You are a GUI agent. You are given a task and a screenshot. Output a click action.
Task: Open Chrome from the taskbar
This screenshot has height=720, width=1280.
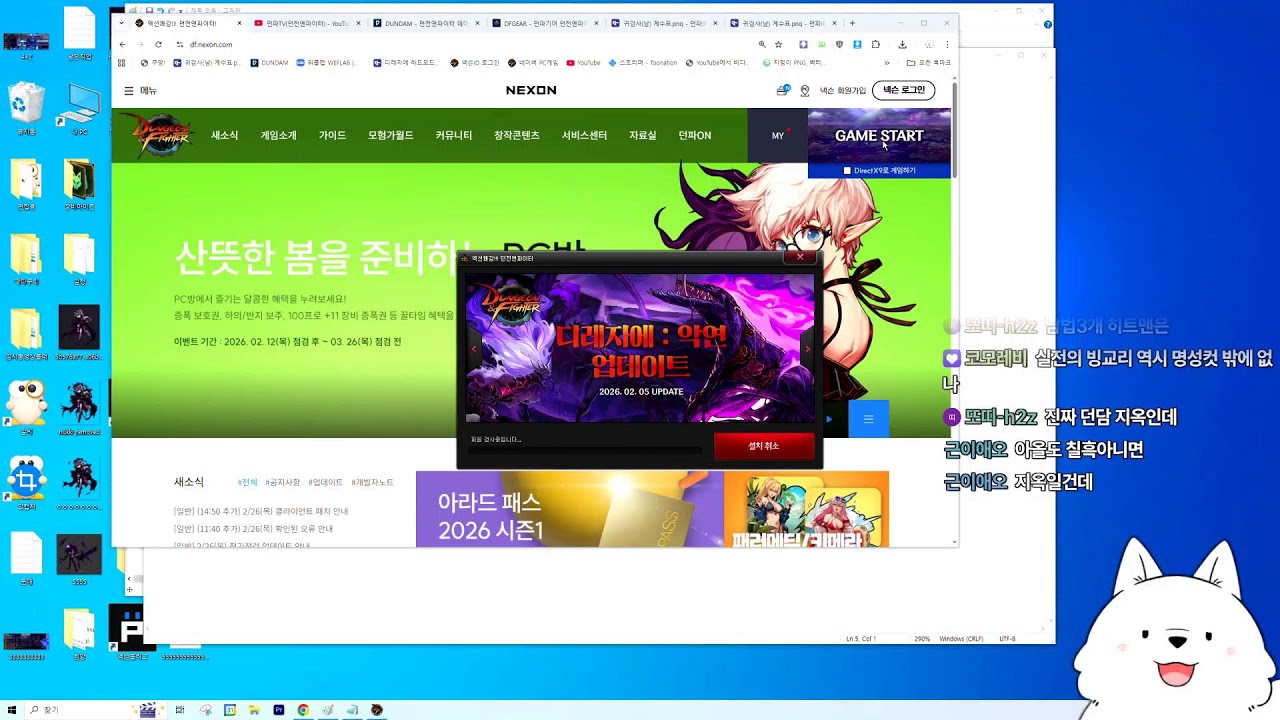point(303,710)
